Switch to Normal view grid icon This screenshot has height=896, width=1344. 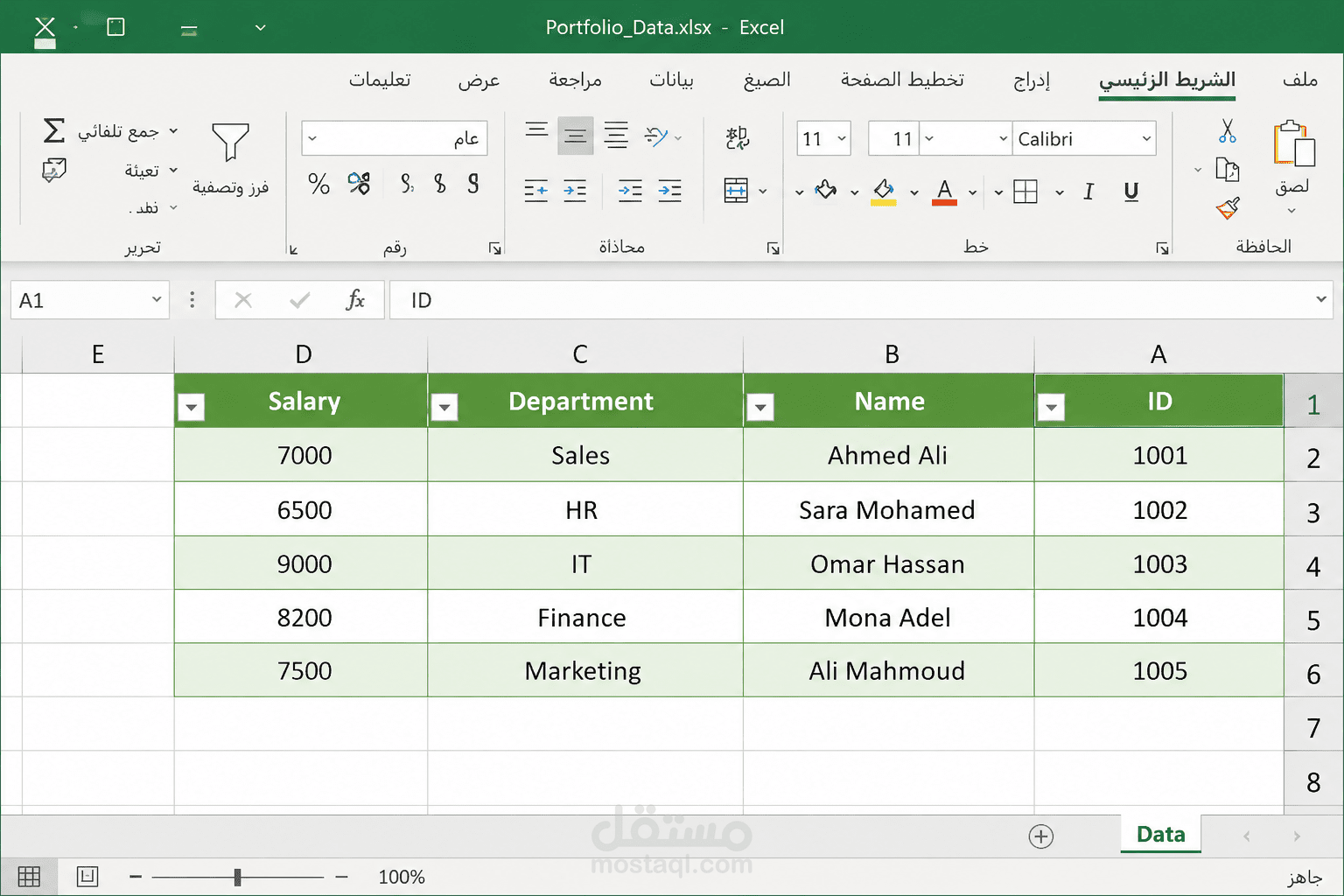click(x=29, y=877)
